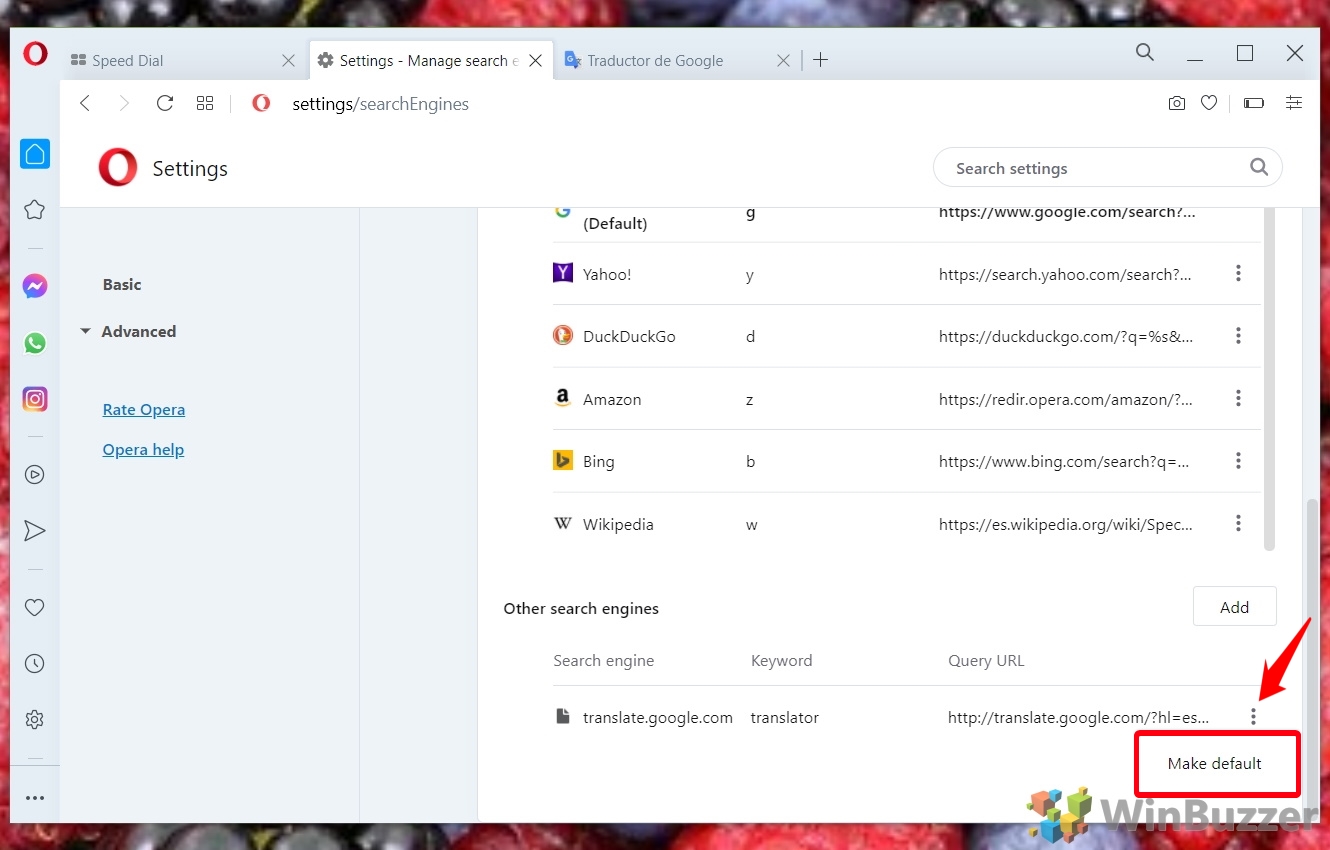Select the Wikipedia search engine name
This screenshot has height=850, width=1330.
pyautogui.click(x=618, y=524)
